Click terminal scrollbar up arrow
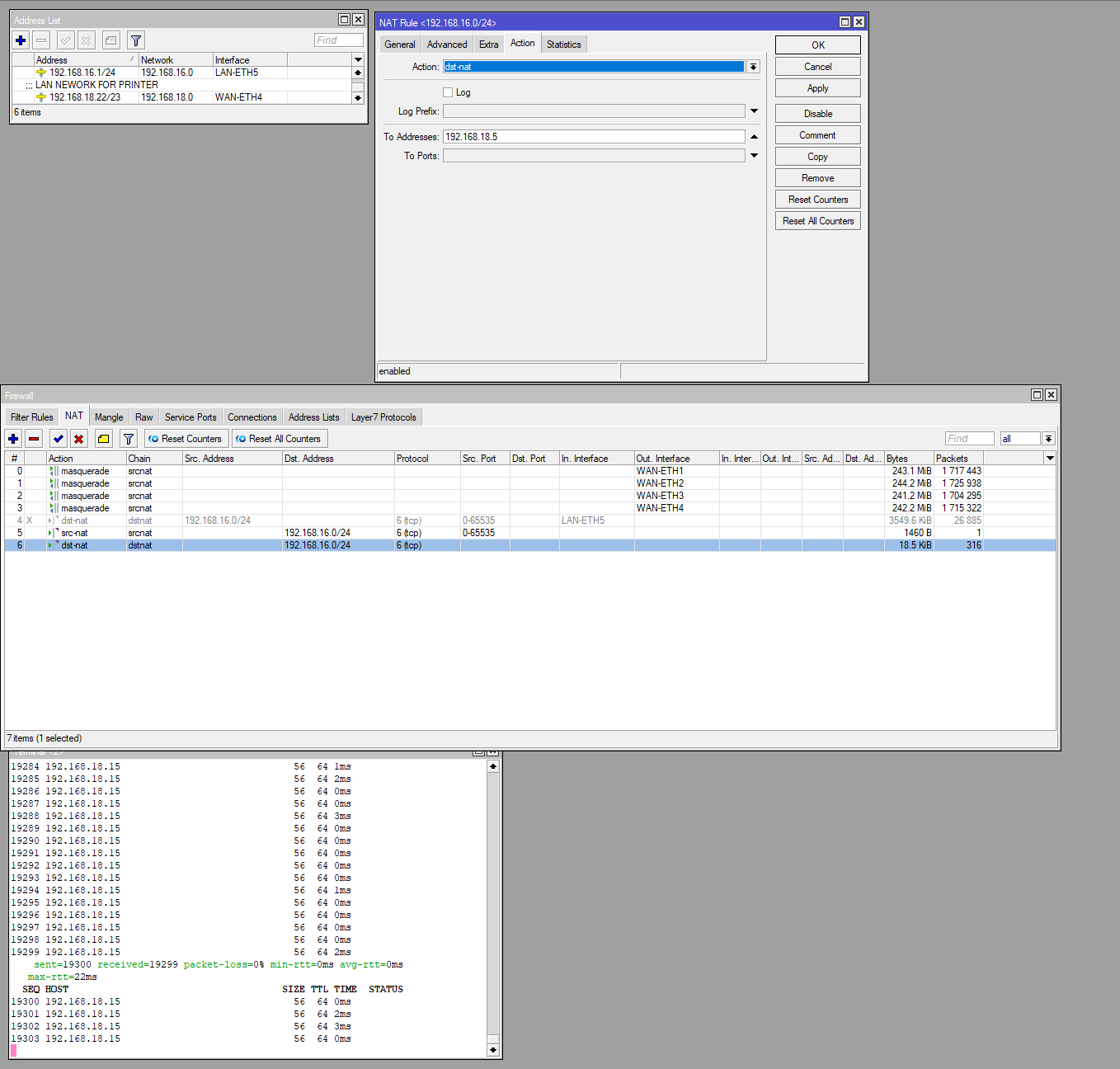This screenshot has width=1120, height=1069. click(493, 766)
